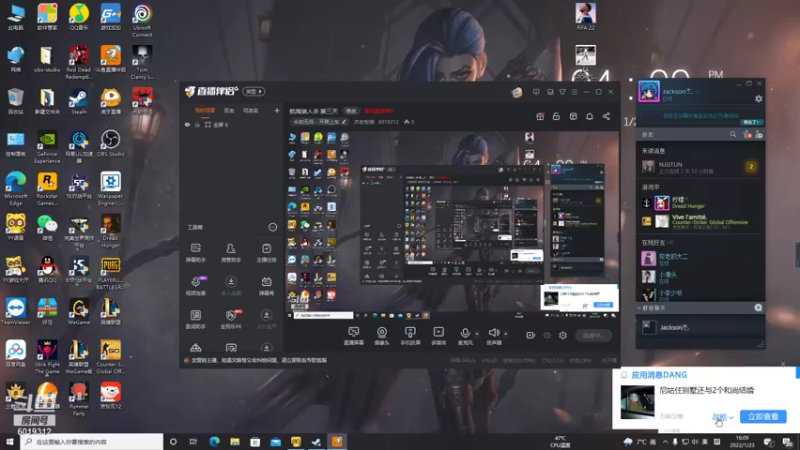Switch to 可改名 scene tab
This screenshot has width=800, height=450.
(x=251, y=110)
